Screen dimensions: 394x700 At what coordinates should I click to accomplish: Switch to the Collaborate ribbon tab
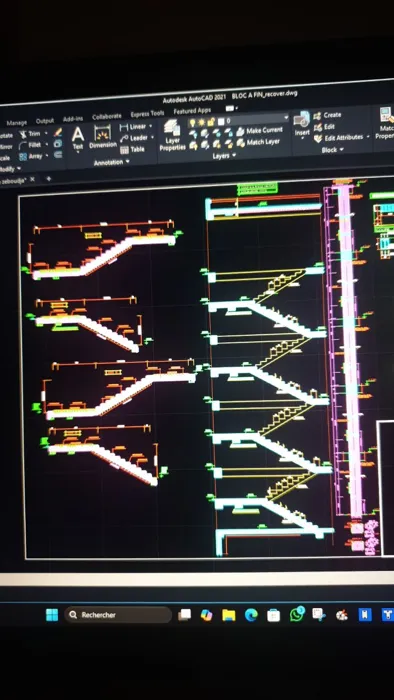click(x=107, y=117)
